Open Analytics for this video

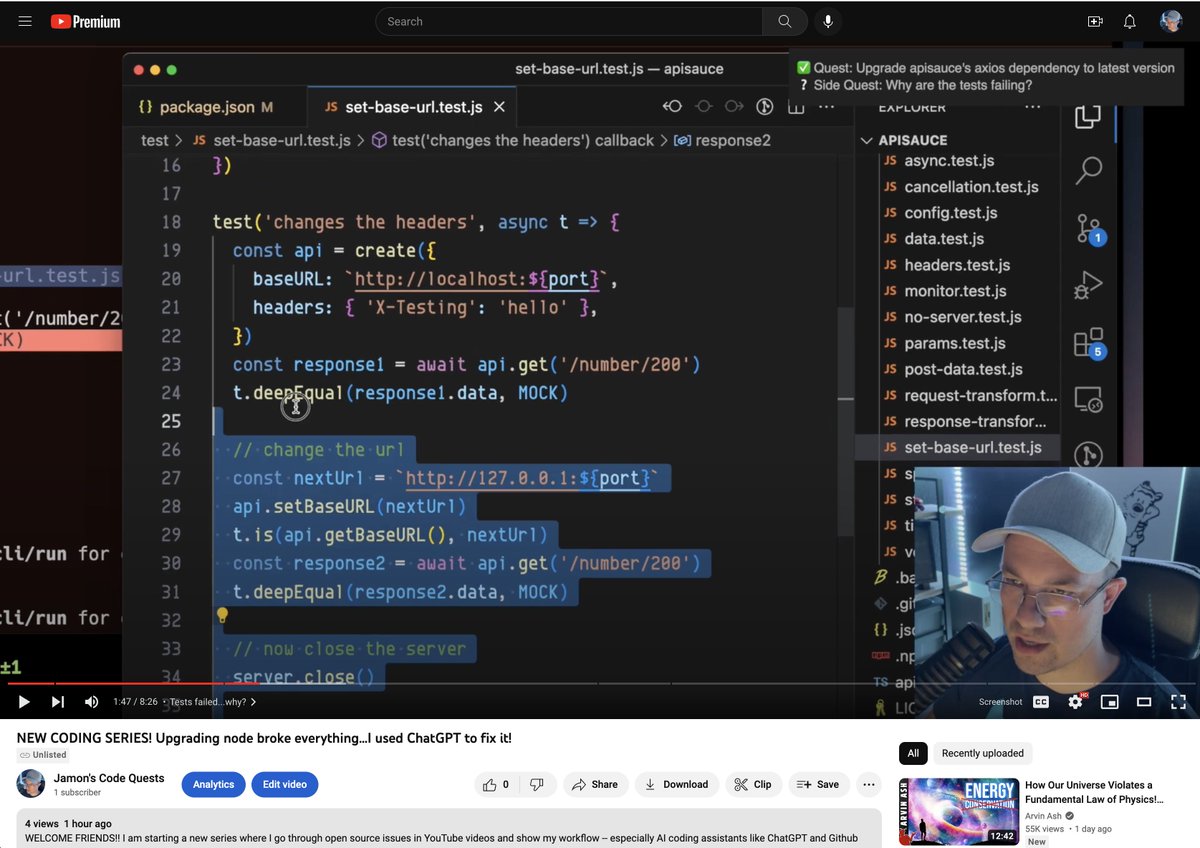(213, 785)
